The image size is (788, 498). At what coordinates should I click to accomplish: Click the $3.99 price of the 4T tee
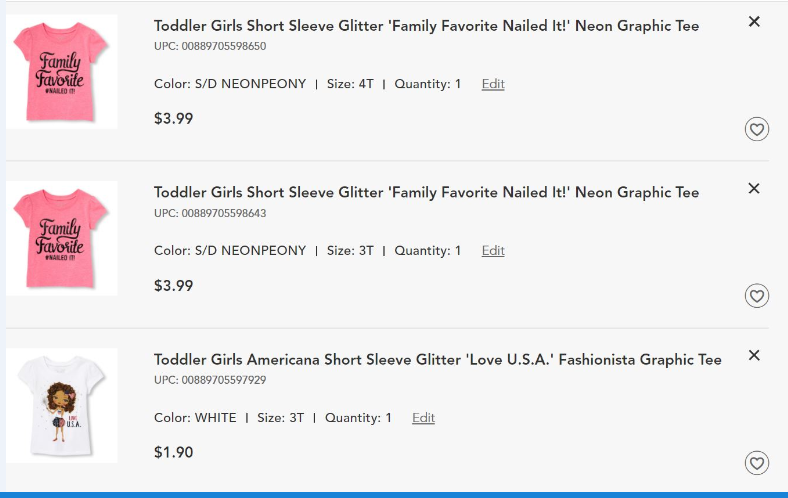(173, 119)
